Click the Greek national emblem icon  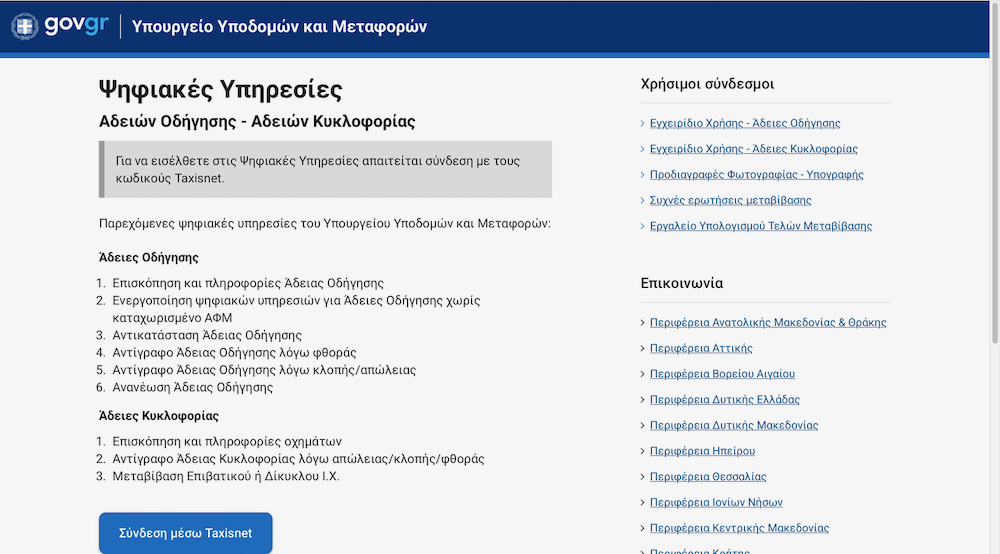(x=25, y=27)
